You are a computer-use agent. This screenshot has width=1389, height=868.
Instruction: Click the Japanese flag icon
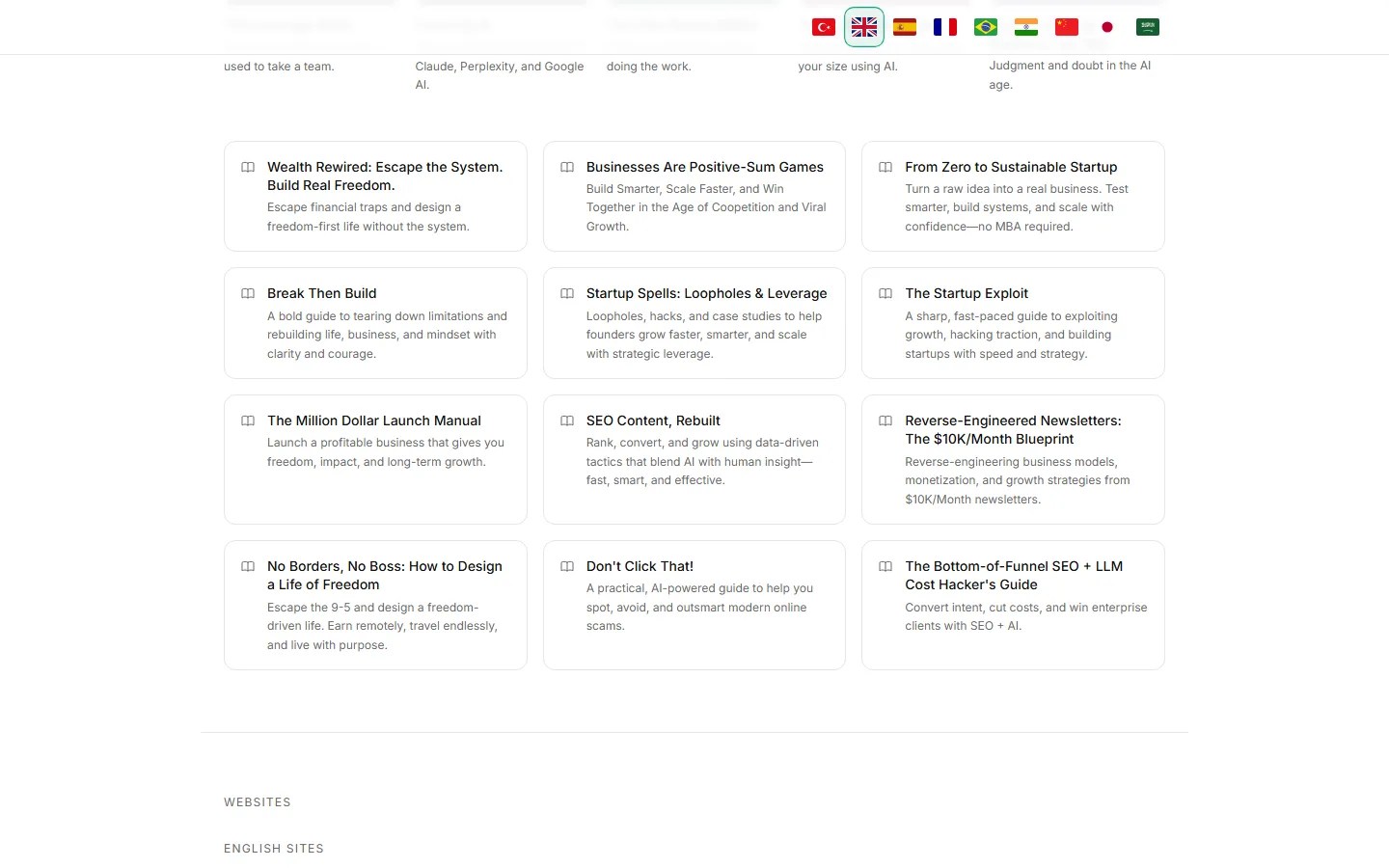(1107, 27)
